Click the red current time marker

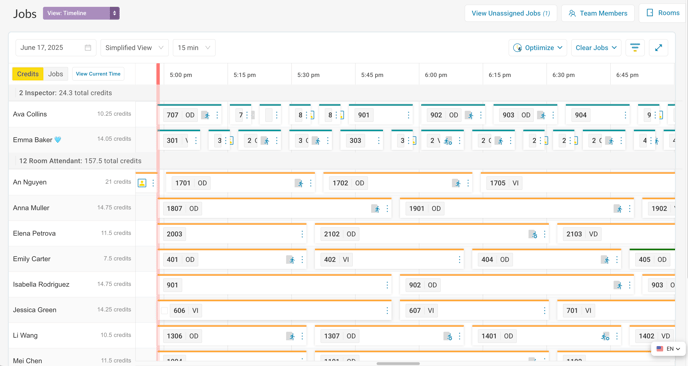click(x=158, y=74)
